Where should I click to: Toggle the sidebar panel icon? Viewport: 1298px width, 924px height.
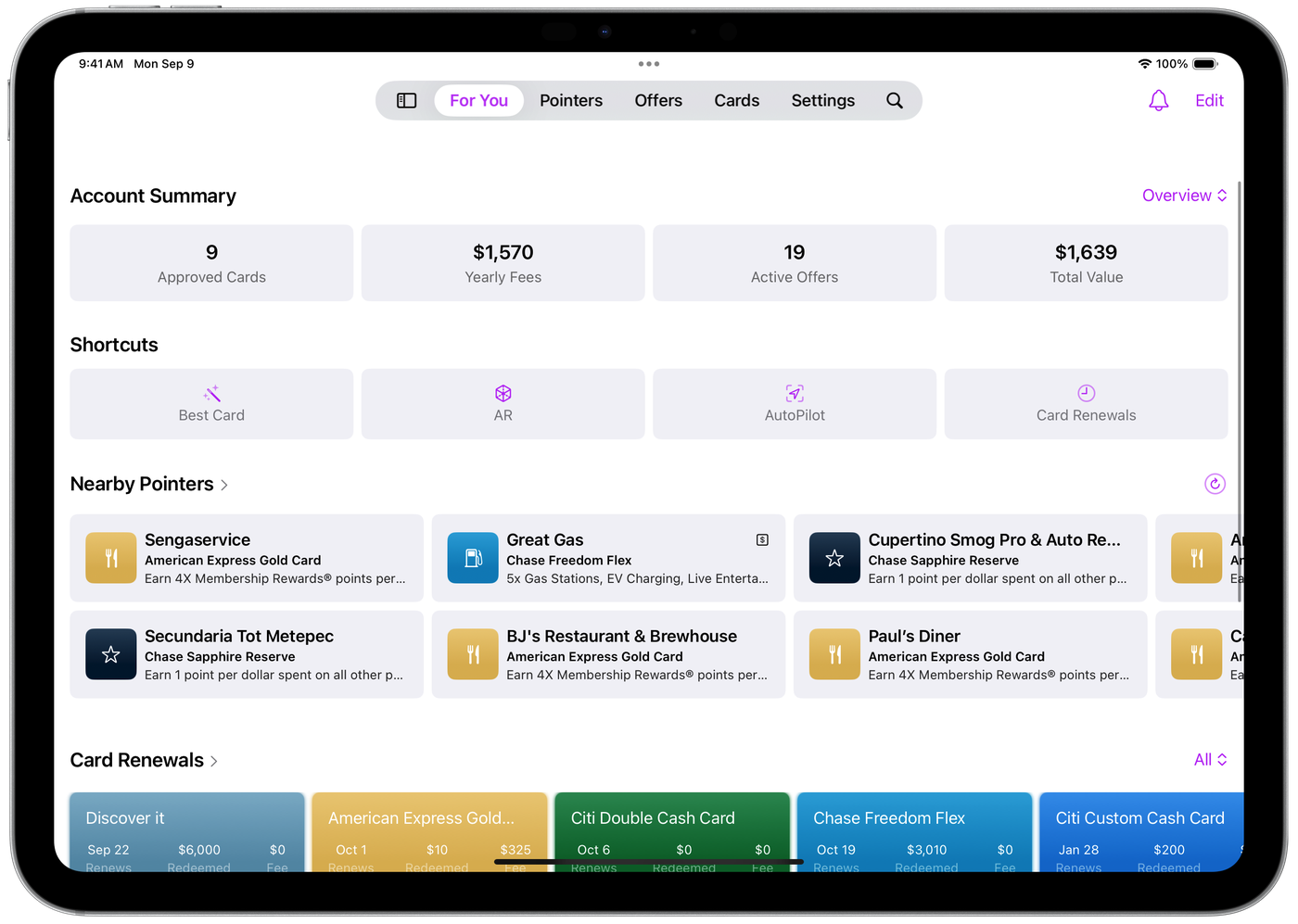[407, 100]
